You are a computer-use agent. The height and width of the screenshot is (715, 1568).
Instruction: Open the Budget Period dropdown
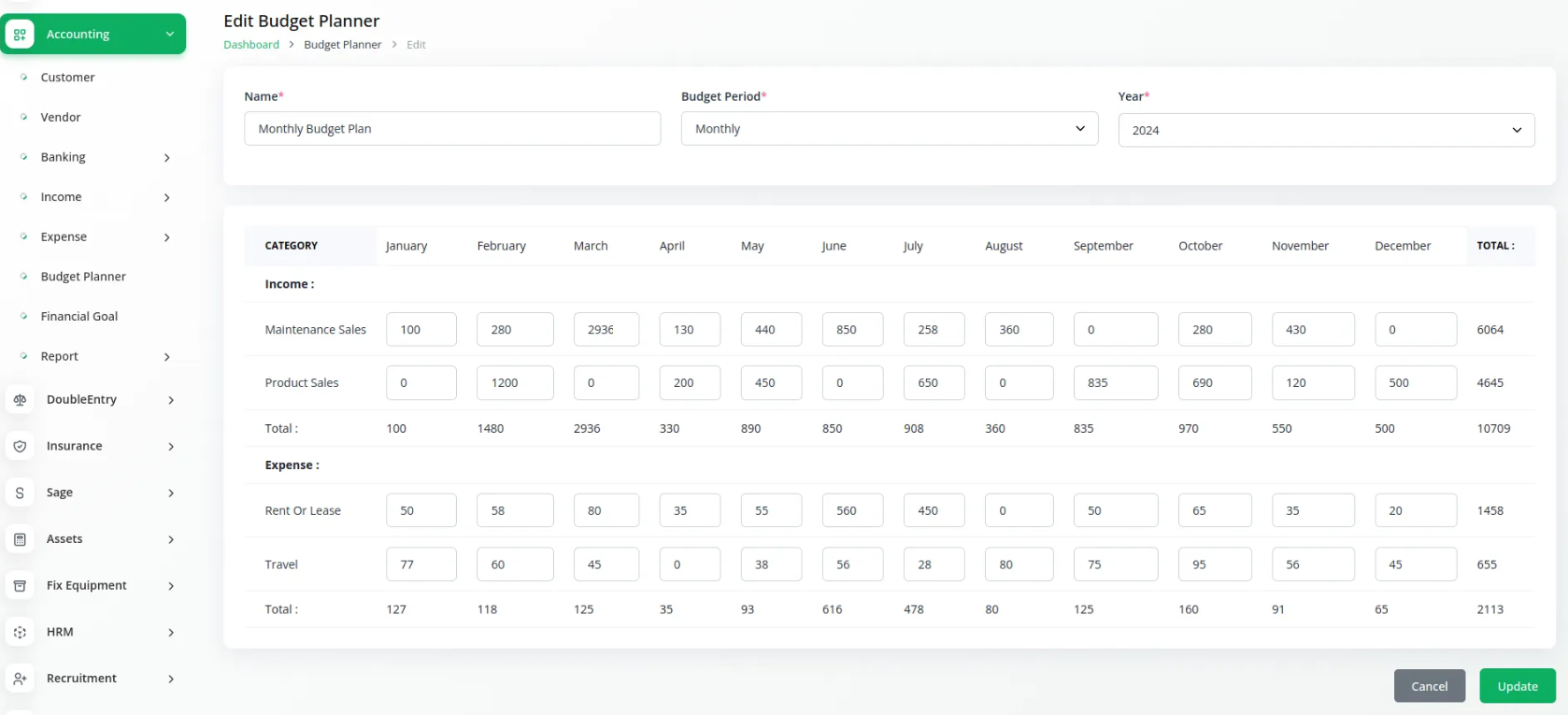point(890,129)
